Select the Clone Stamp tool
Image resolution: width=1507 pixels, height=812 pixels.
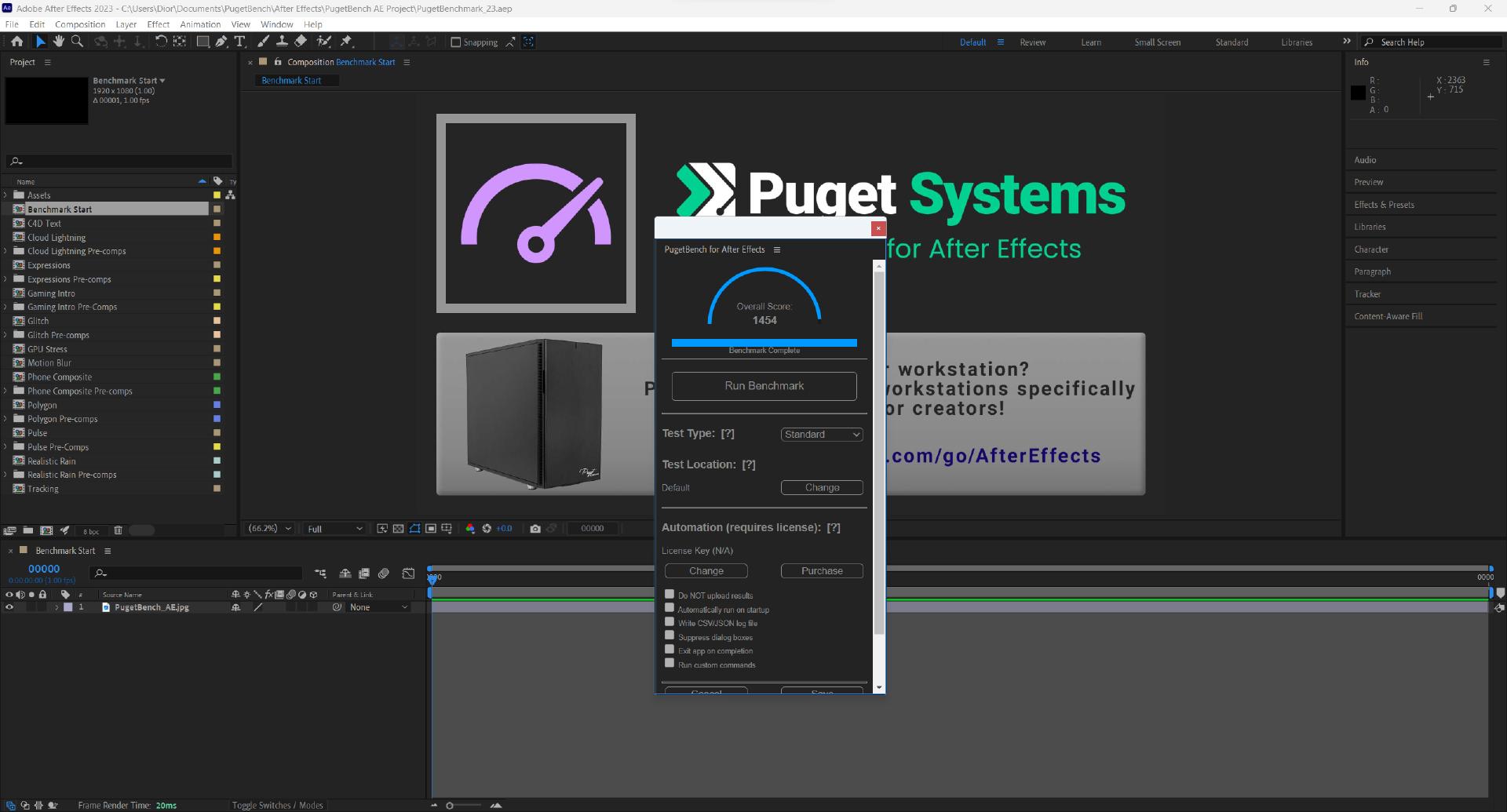pos(282,42)
